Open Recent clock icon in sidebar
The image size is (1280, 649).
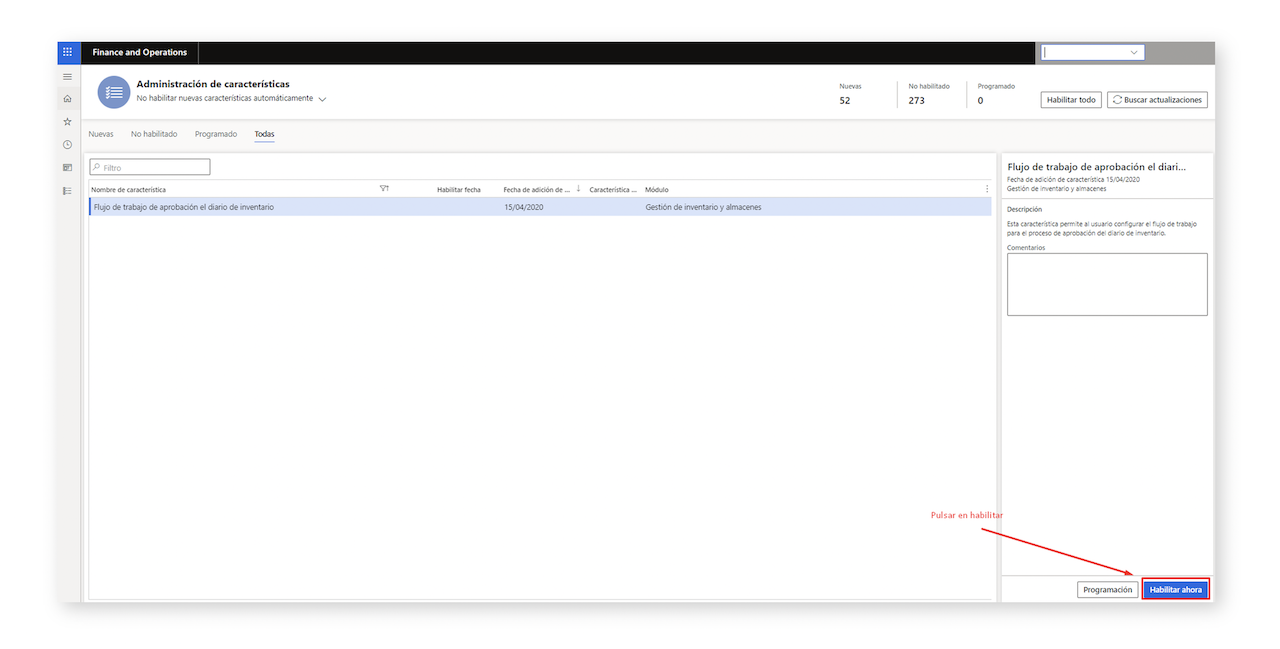[x=67, y=144]
